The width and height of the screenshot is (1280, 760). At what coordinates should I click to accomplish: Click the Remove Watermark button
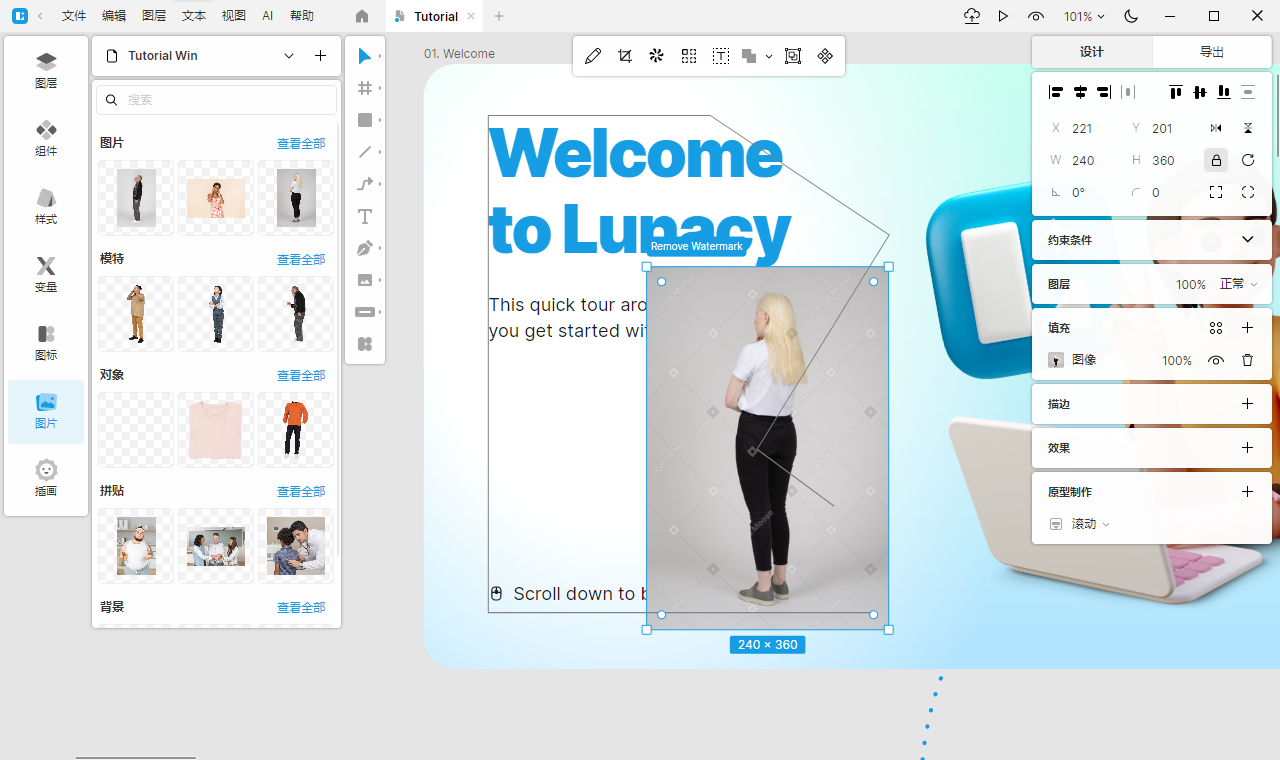(697, 246)
